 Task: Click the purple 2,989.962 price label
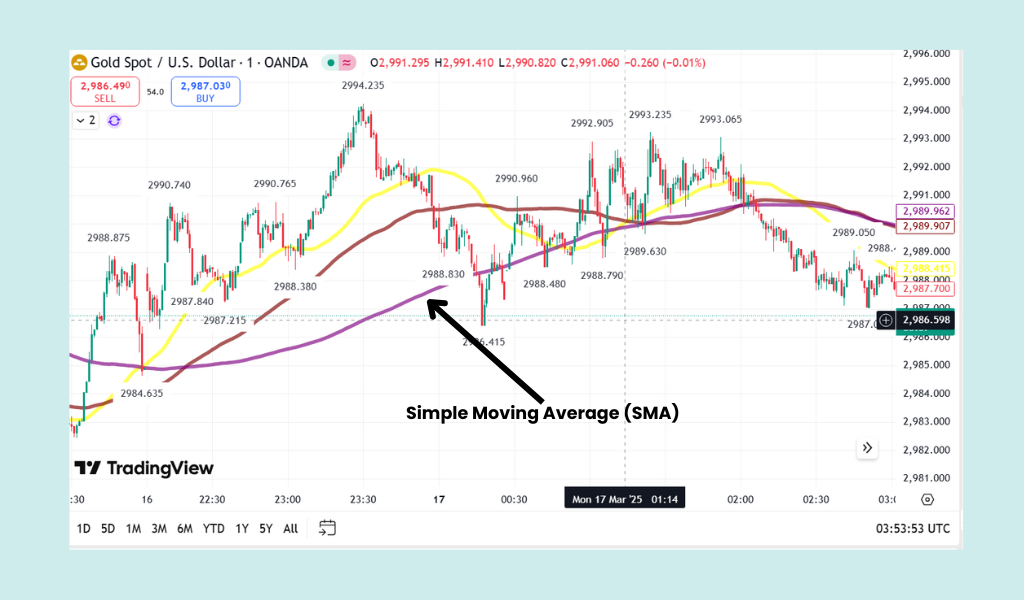pos(926,211)
